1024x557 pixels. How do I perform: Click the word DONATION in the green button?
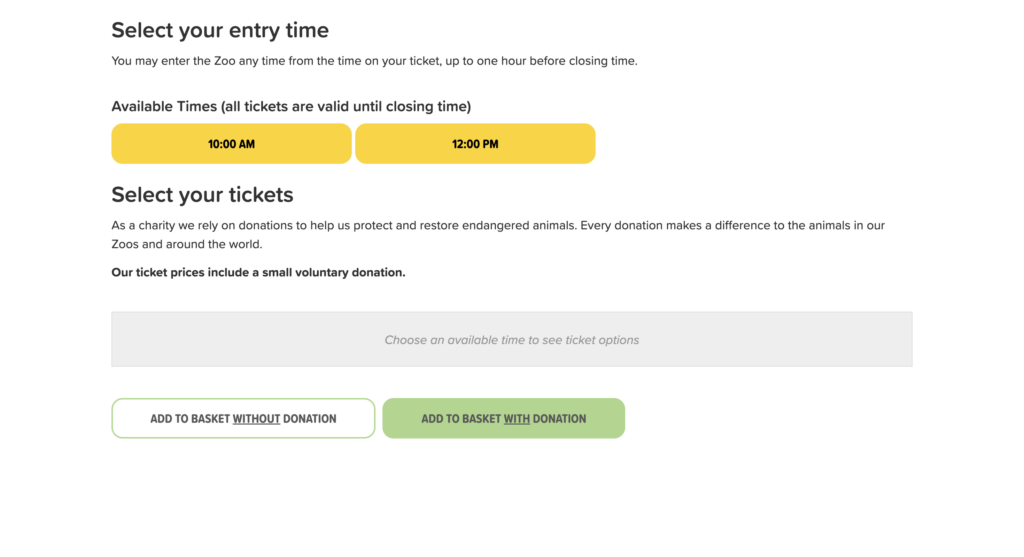point(560,419)
